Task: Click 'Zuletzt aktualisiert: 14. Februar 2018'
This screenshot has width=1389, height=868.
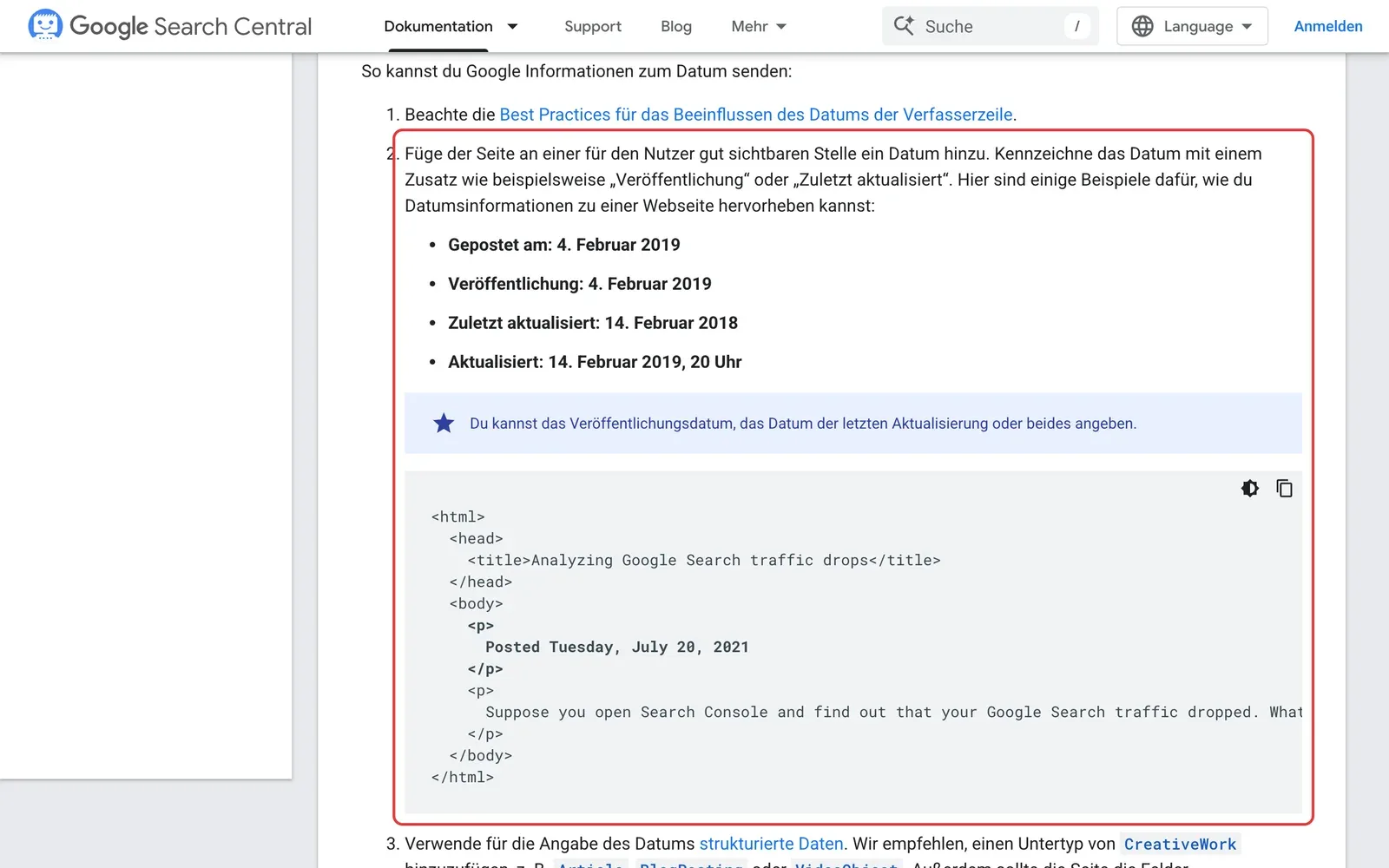Action: click(593, 323)
